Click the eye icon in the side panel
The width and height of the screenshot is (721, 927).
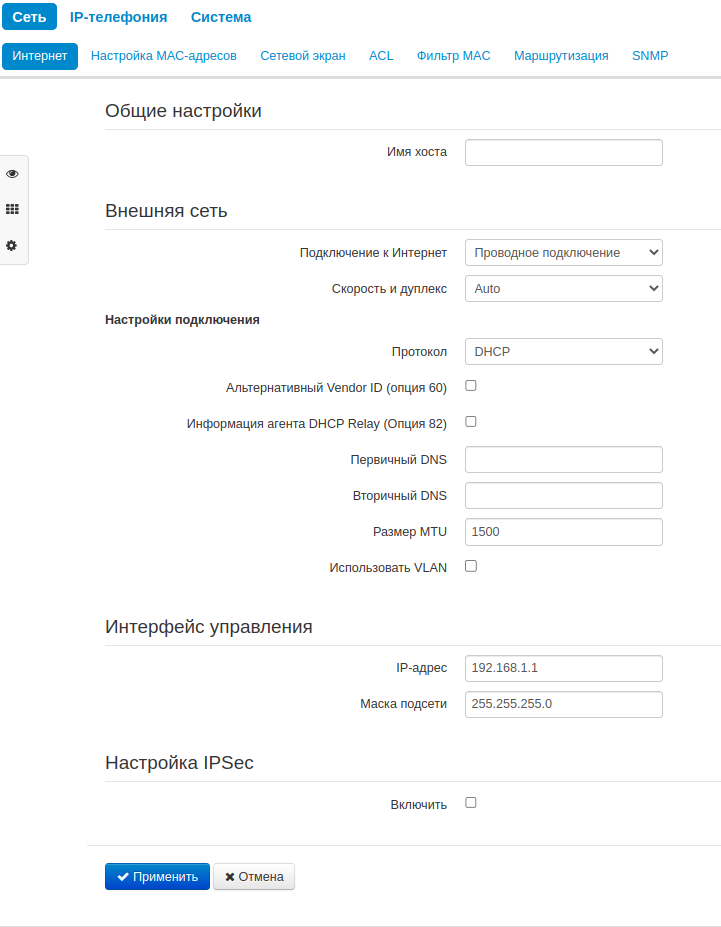[x=12, y=174]
